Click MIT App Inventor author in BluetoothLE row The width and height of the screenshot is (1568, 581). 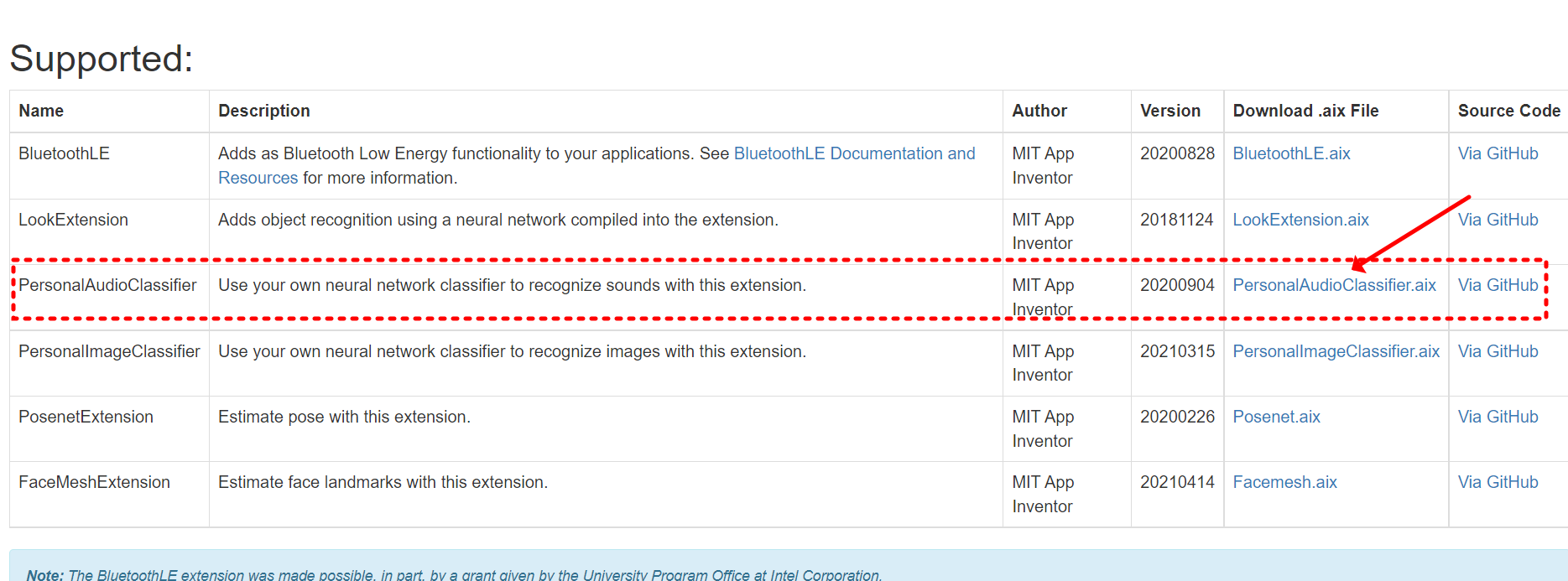1043,166
